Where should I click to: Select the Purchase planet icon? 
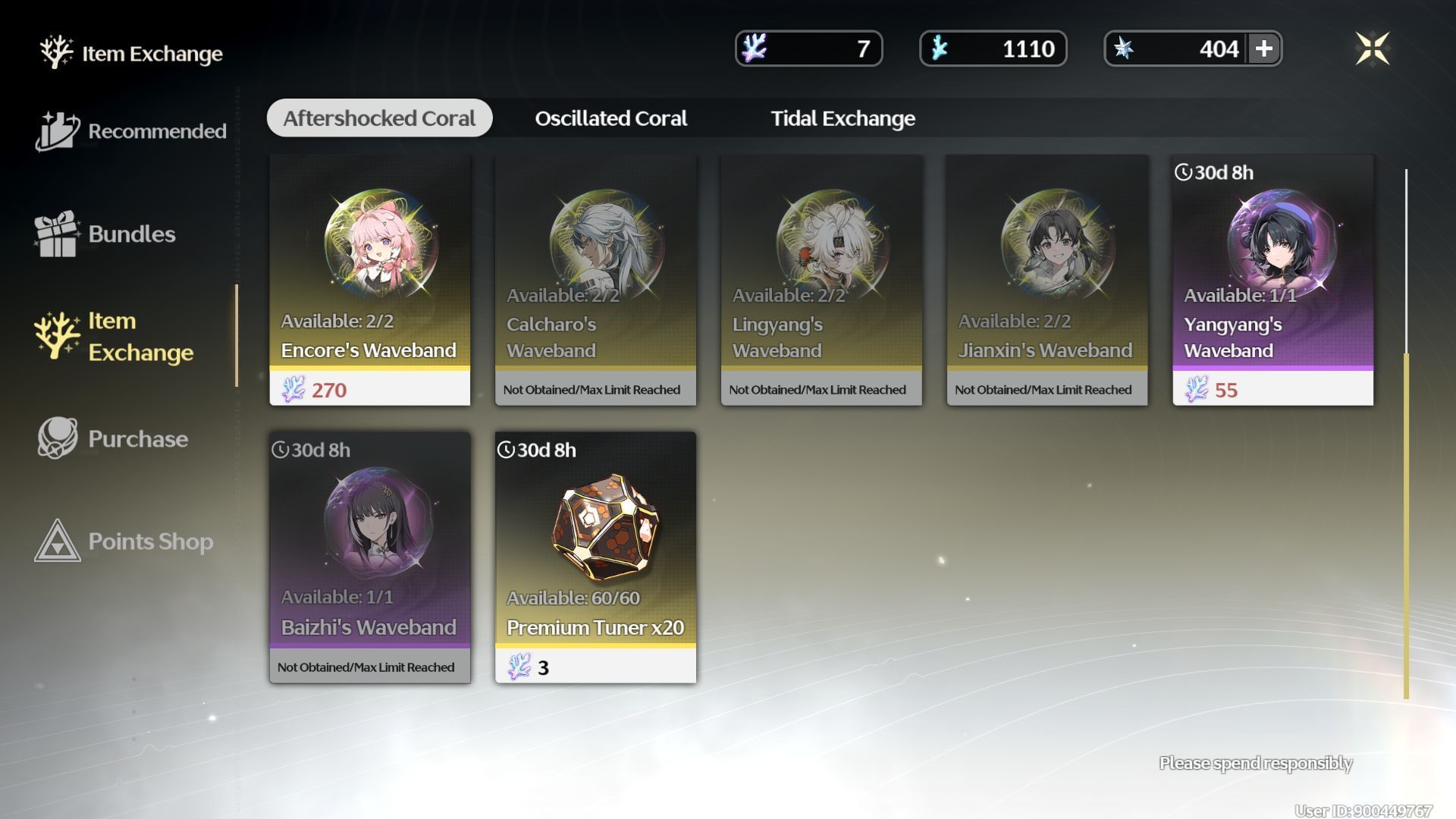(x=57, y=438)
